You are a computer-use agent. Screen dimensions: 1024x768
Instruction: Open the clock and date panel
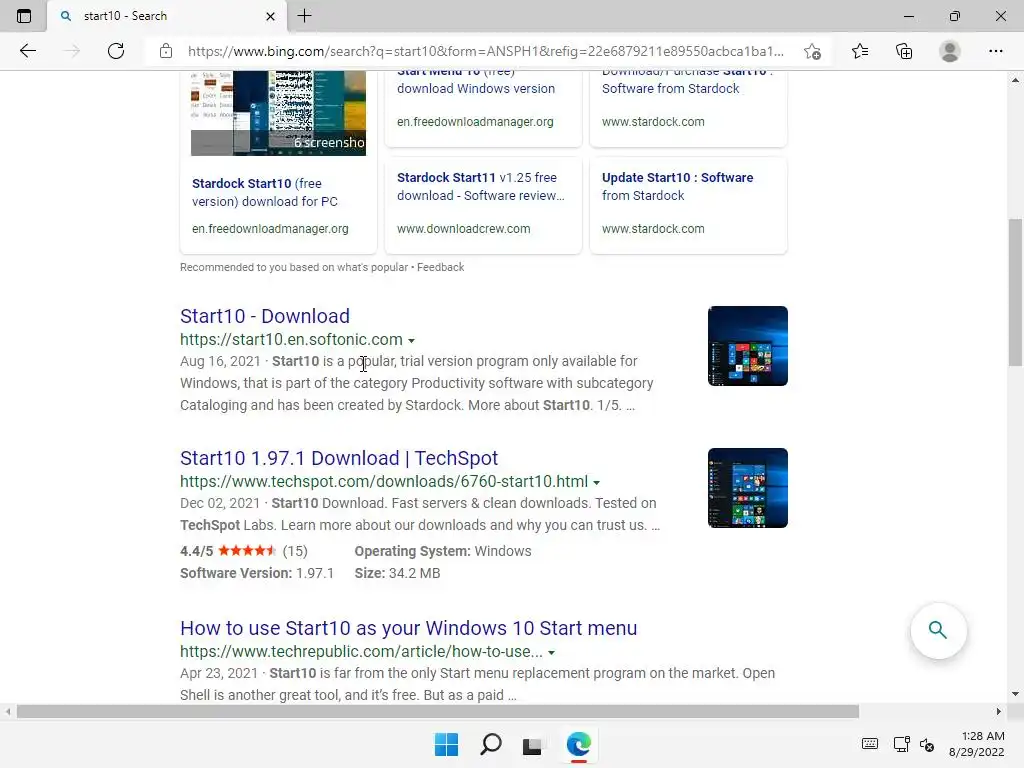(976, 744)
